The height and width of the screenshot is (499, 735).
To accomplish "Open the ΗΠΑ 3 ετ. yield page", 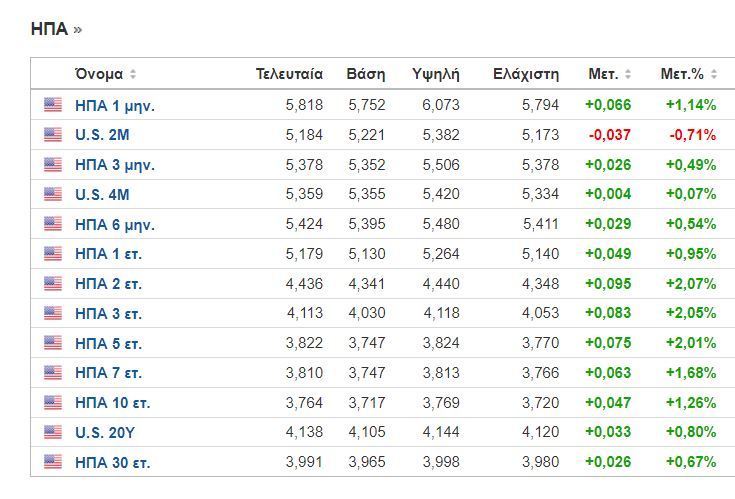I will [x=108, y=314].
